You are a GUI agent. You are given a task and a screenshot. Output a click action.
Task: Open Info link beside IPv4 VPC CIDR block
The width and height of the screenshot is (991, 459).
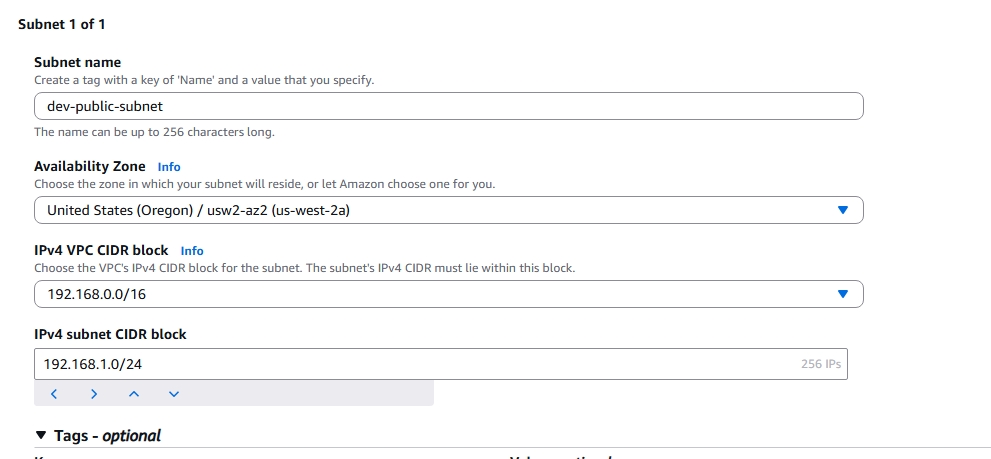192,251
